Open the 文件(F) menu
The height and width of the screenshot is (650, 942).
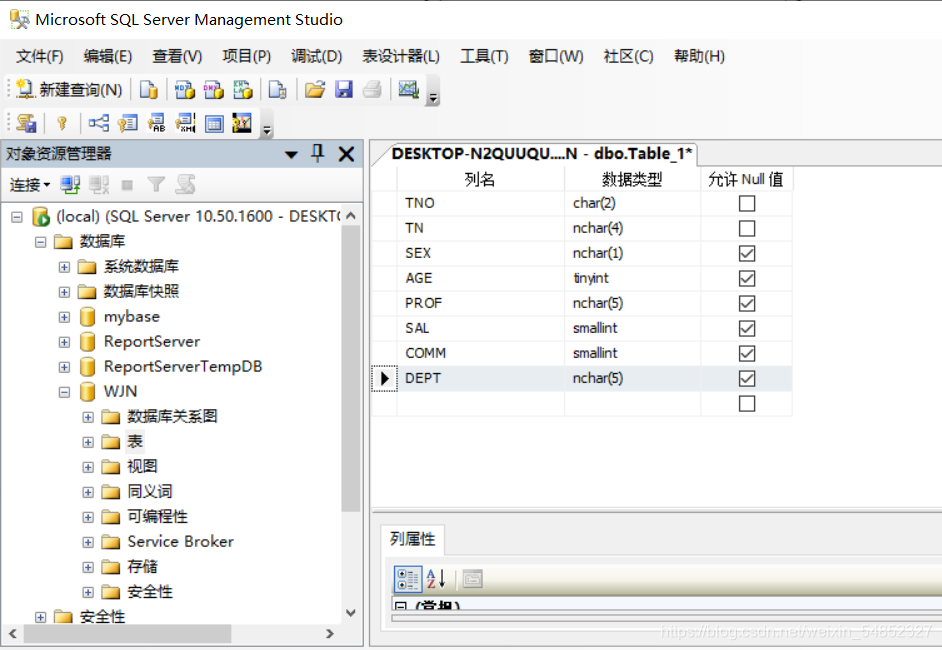pyautogui.click(x=39, y=56)
